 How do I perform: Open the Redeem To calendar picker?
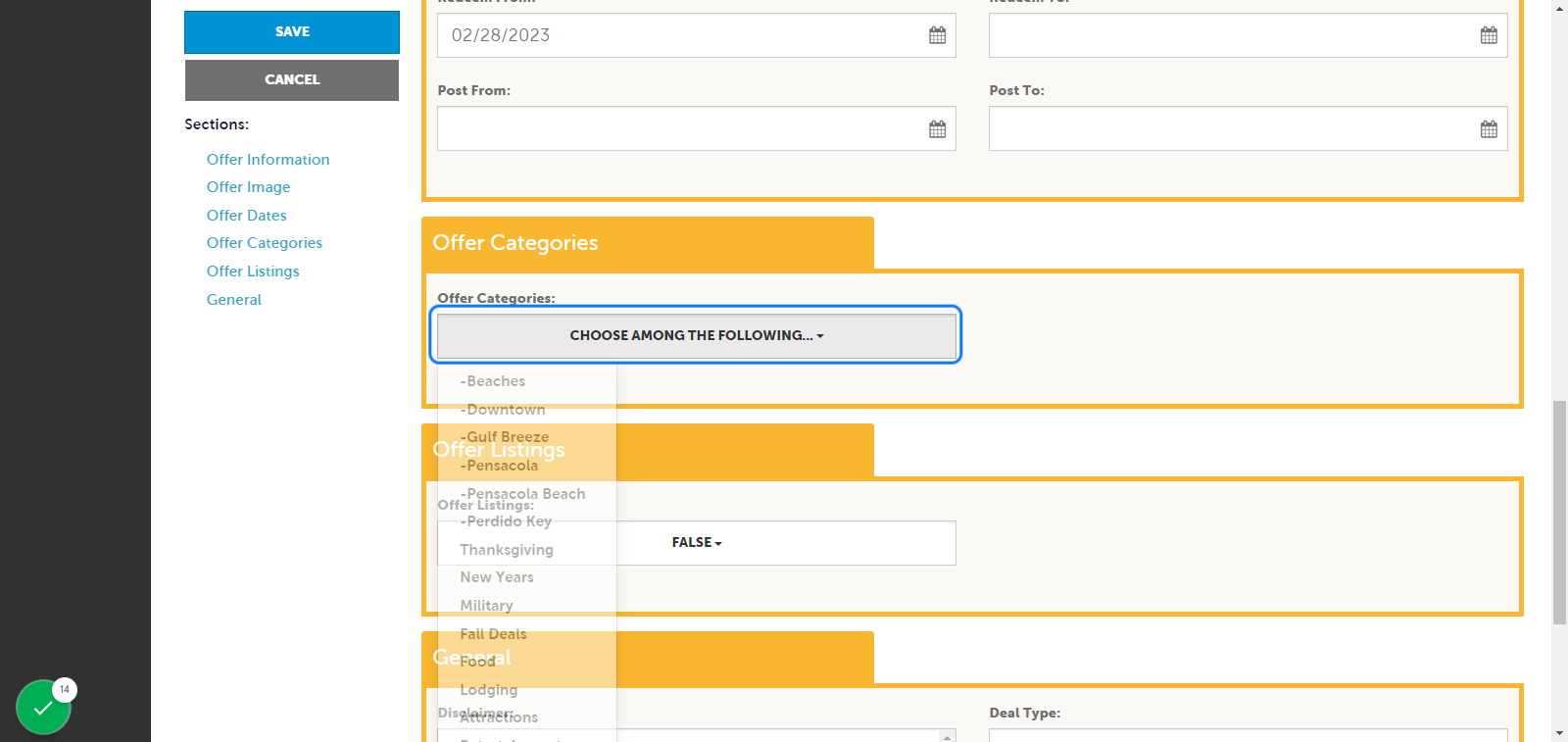tap(1489, 35)
